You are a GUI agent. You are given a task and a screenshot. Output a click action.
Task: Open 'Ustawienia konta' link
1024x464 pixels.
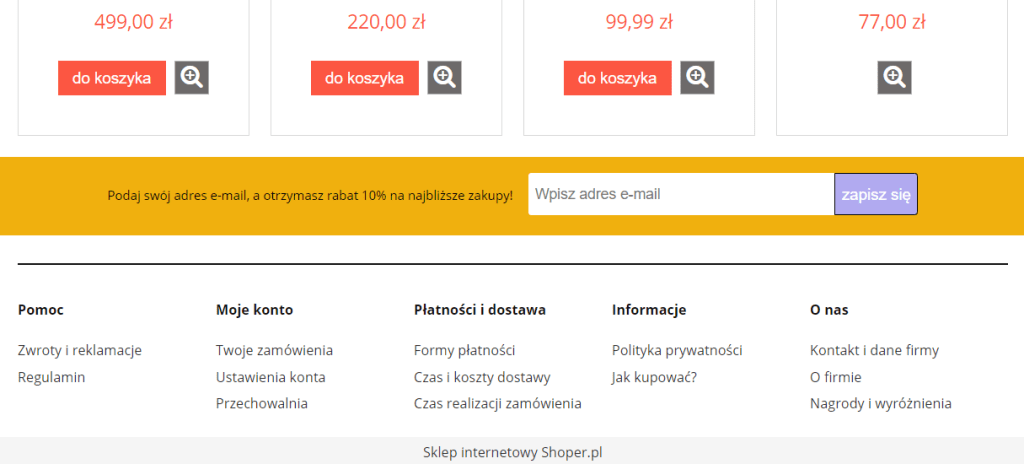click(270, 377)
